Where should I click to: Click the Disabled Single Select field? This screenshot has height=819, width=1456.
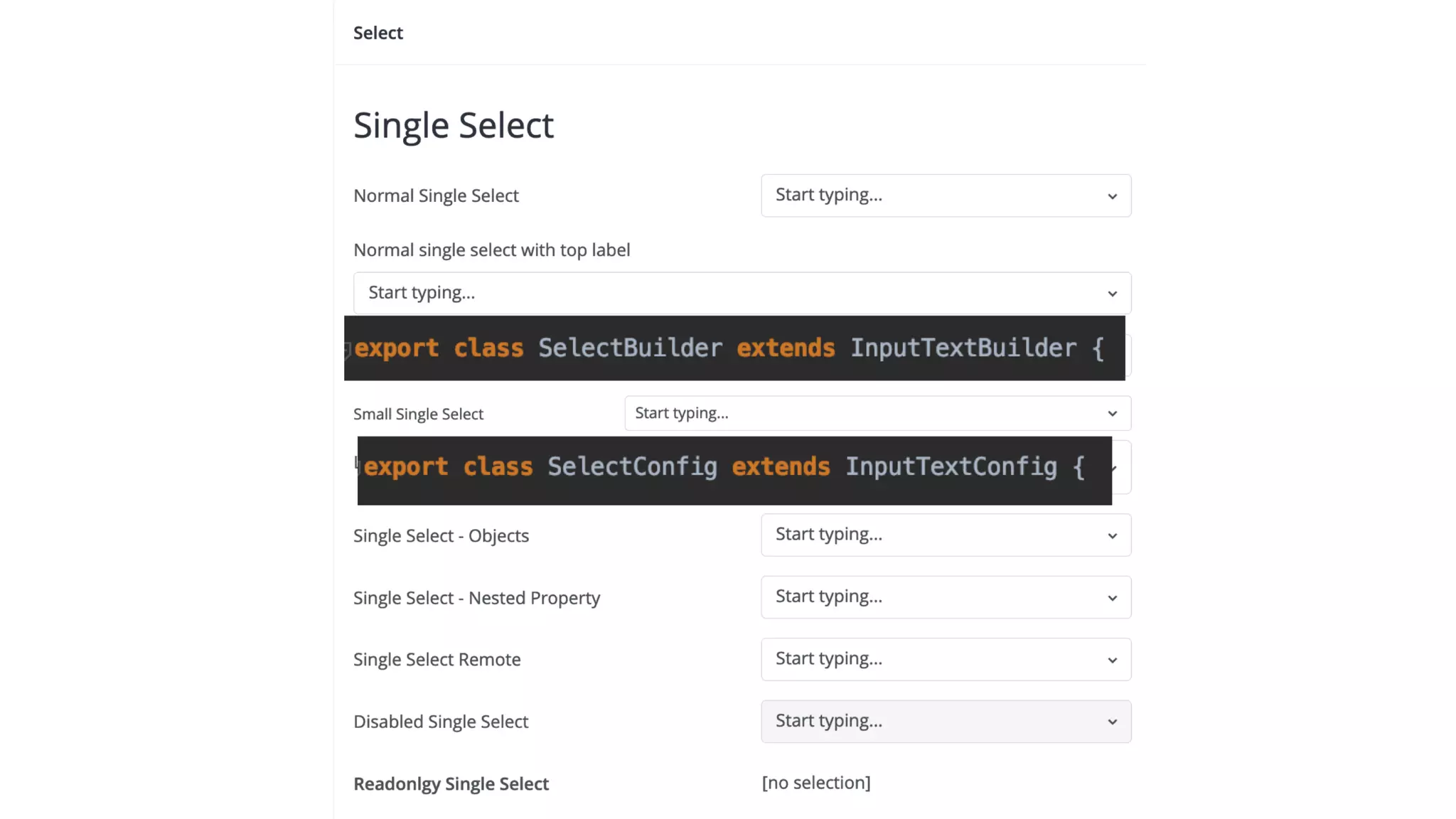coord(924,721)
